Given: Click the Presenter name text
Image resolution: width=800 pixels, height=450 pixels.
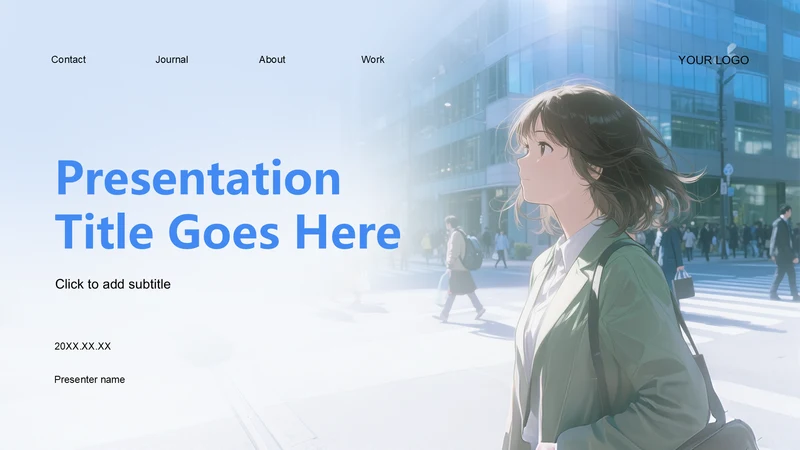Looking at the screenshot, I should coord(90,380).
